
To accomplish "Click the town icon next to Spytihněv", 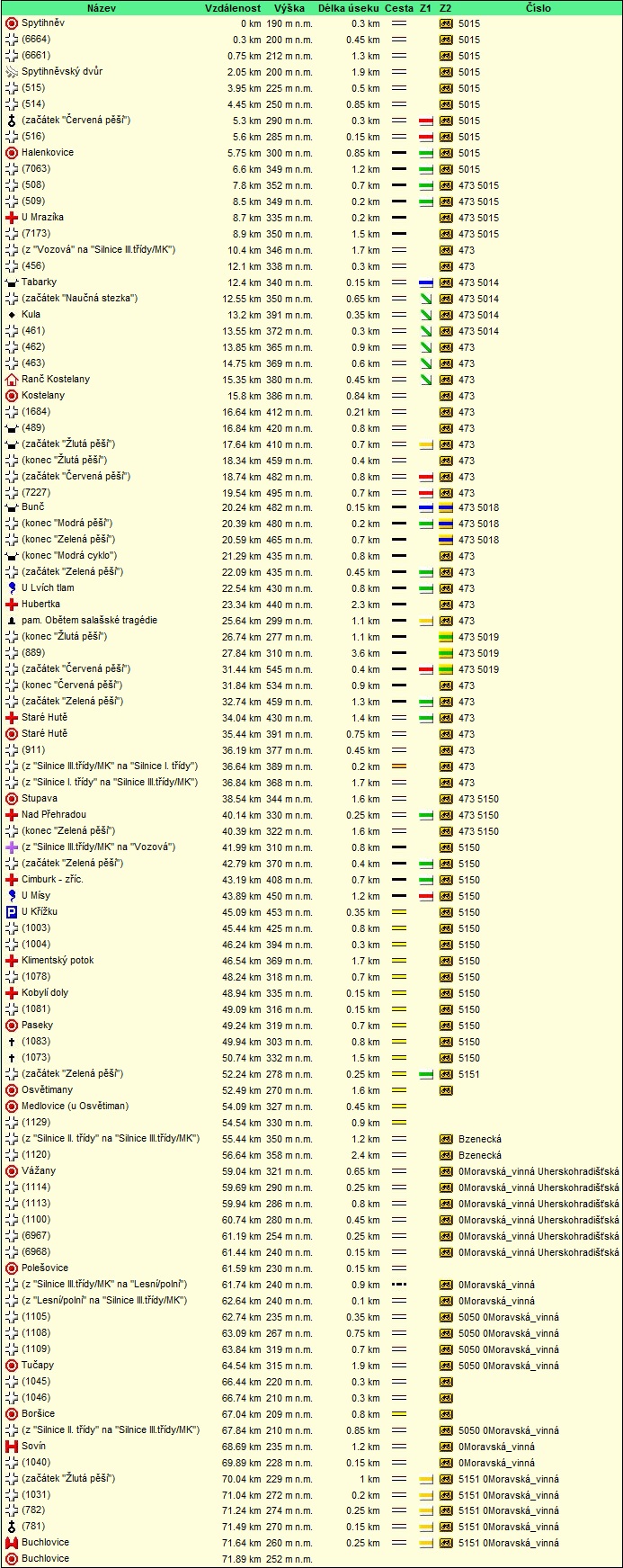I will click(x=12, y=23).
